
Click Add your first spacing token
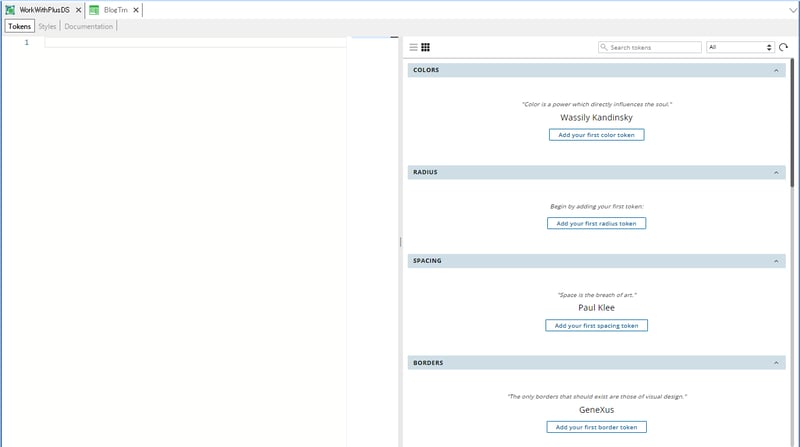596,325
